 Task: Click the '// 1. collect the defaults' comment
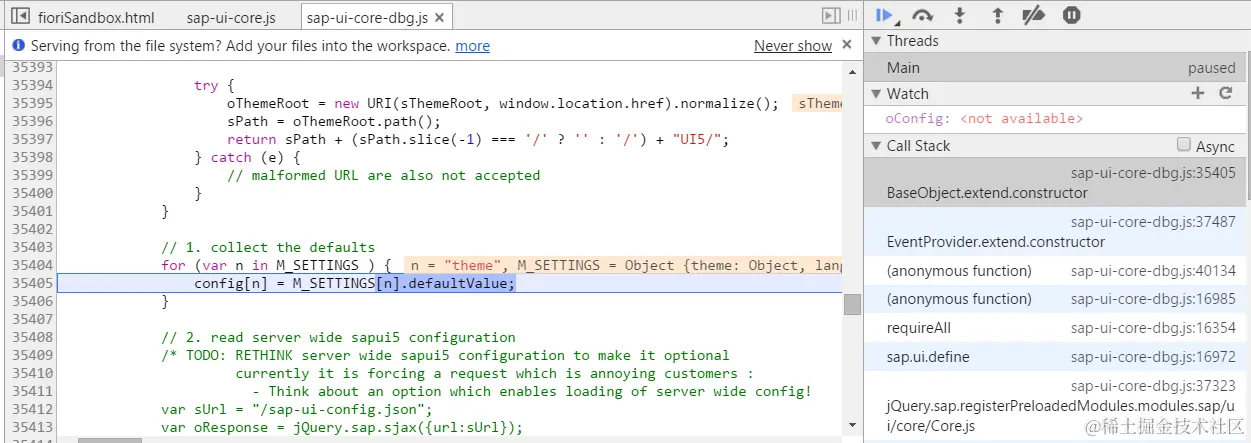tap(268, 247)
